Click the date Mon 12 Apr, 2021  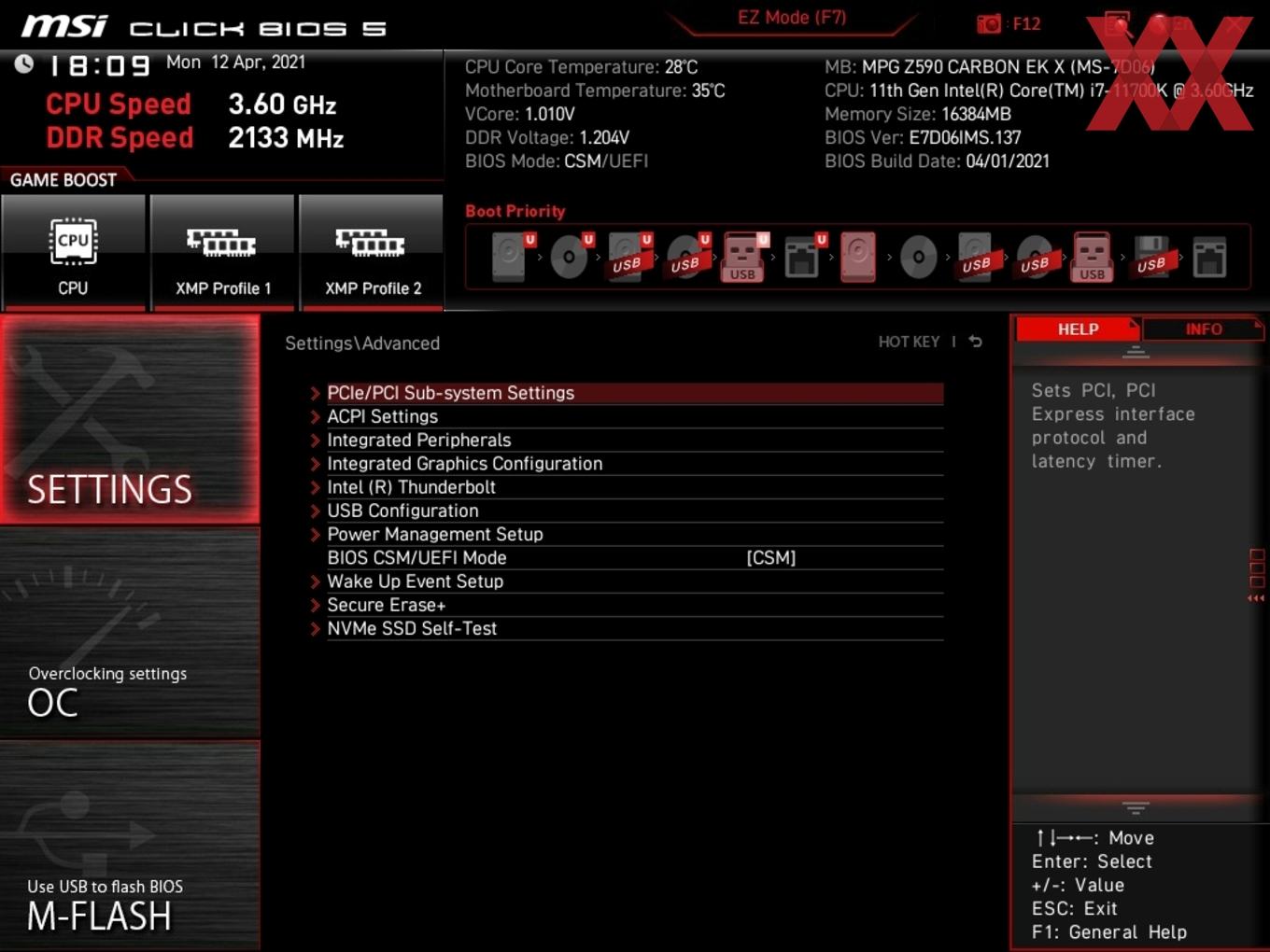(235, 63)
